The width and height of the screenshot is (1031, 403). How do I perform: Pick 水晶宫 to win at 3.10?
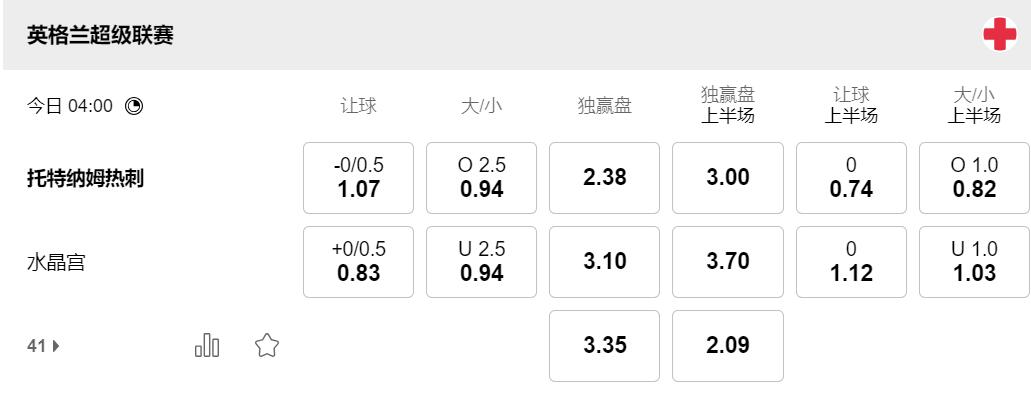(604, 262)
